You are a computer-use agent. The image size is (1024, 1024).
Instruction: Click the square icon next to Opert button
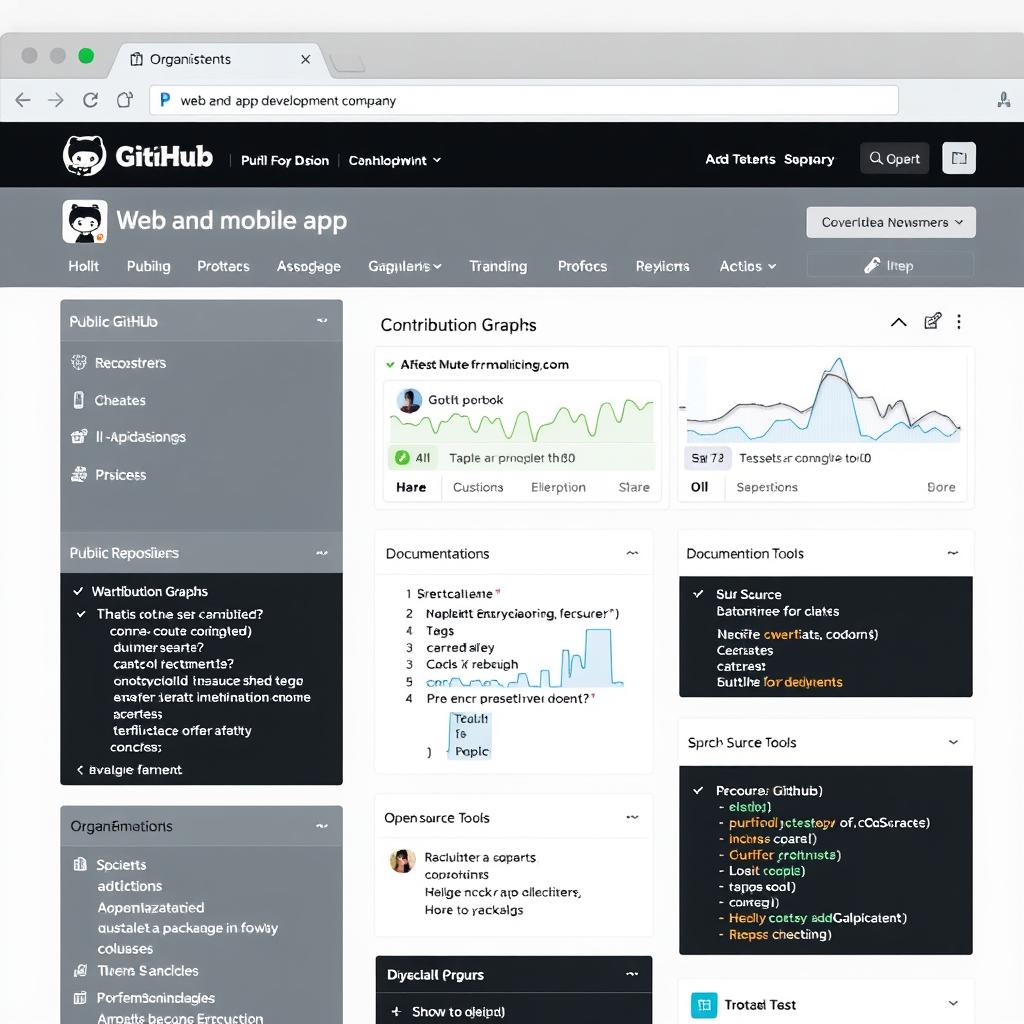tap(958, 158)
